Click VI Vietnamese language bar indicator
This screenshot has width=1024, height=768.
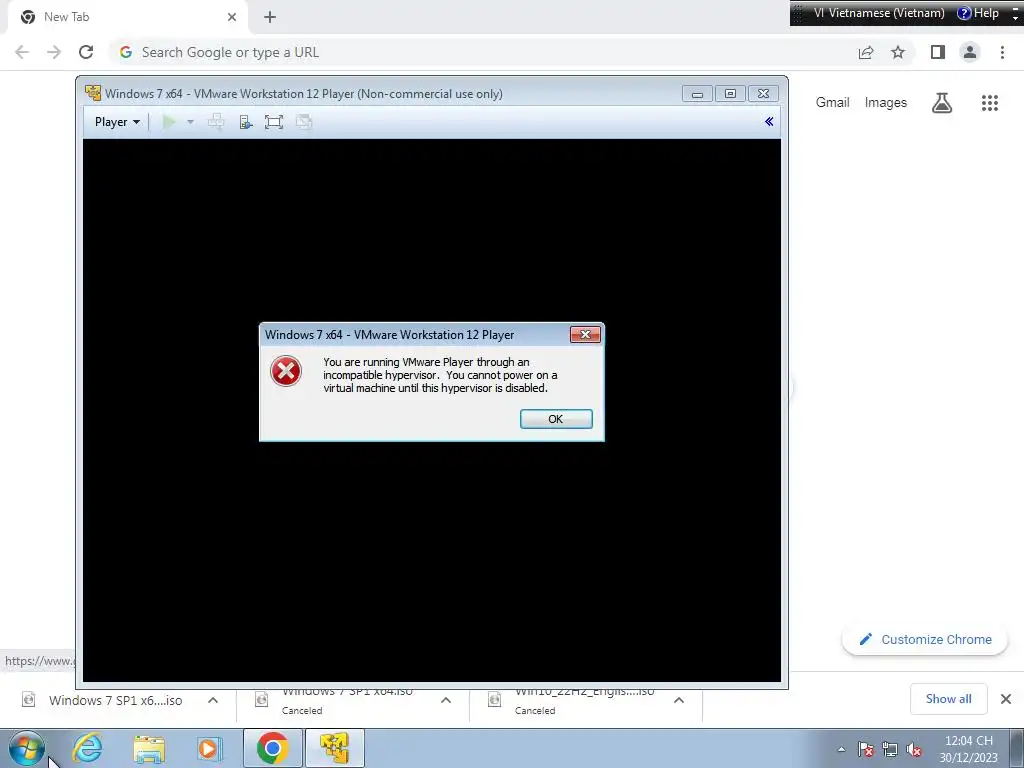coord(879,13)
